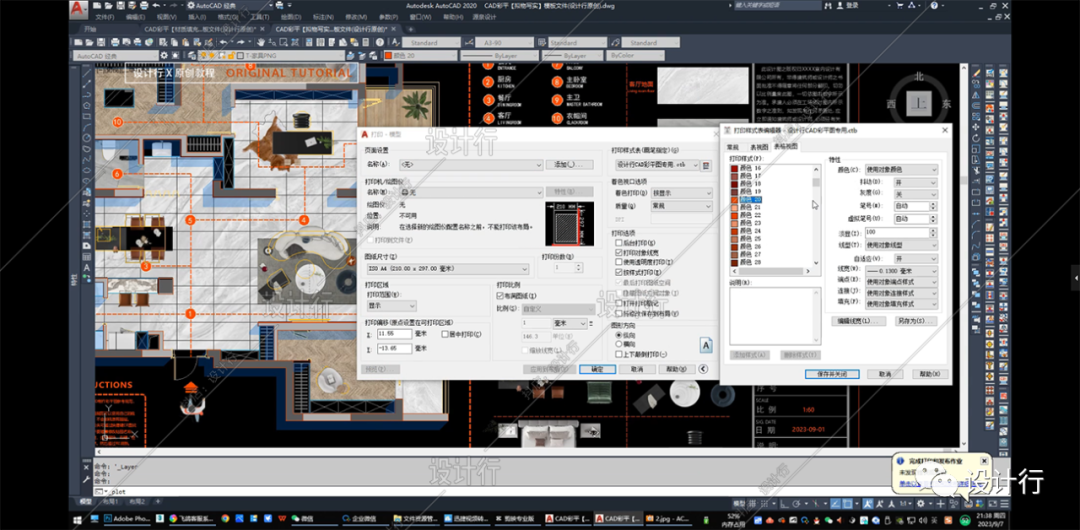Switch to the 常规 tab in plot style editor
This screenshot has width=1080, height=530.
click(733, 147)
